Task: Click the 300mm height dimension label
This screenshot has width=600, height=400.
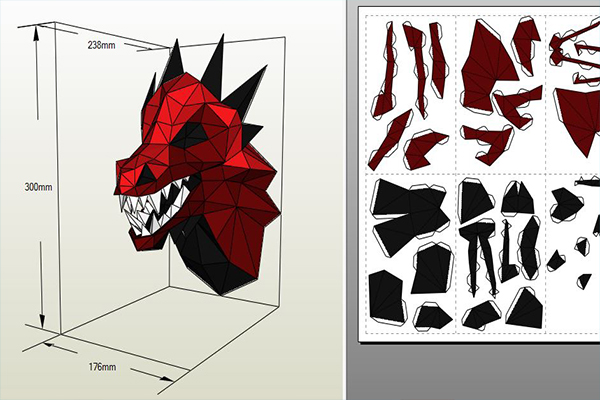Action: (38, 188)
